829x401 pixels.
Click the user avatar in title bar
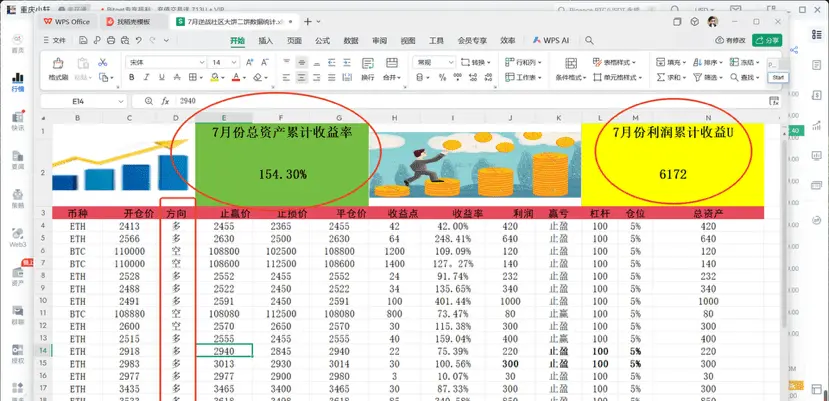[713, 22]
